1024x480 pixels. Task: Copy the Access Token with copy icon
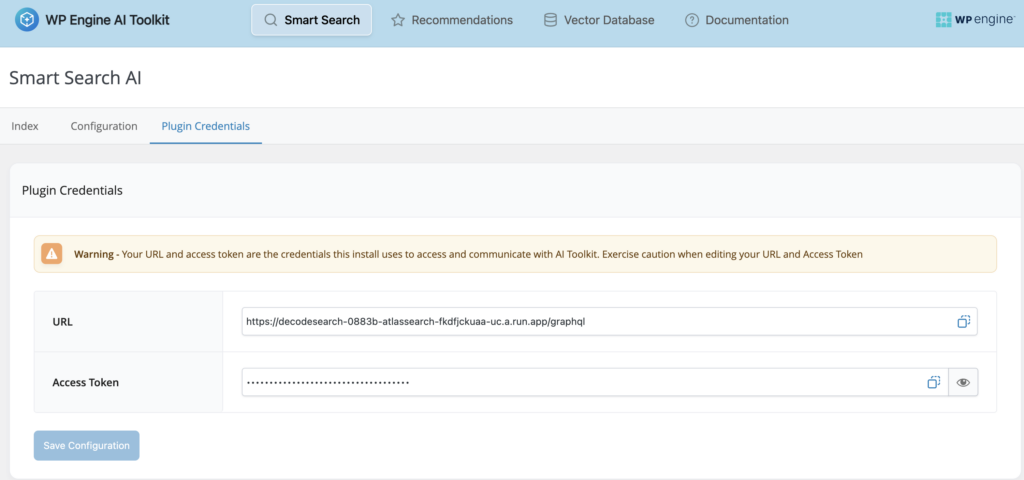click(932, 382)
